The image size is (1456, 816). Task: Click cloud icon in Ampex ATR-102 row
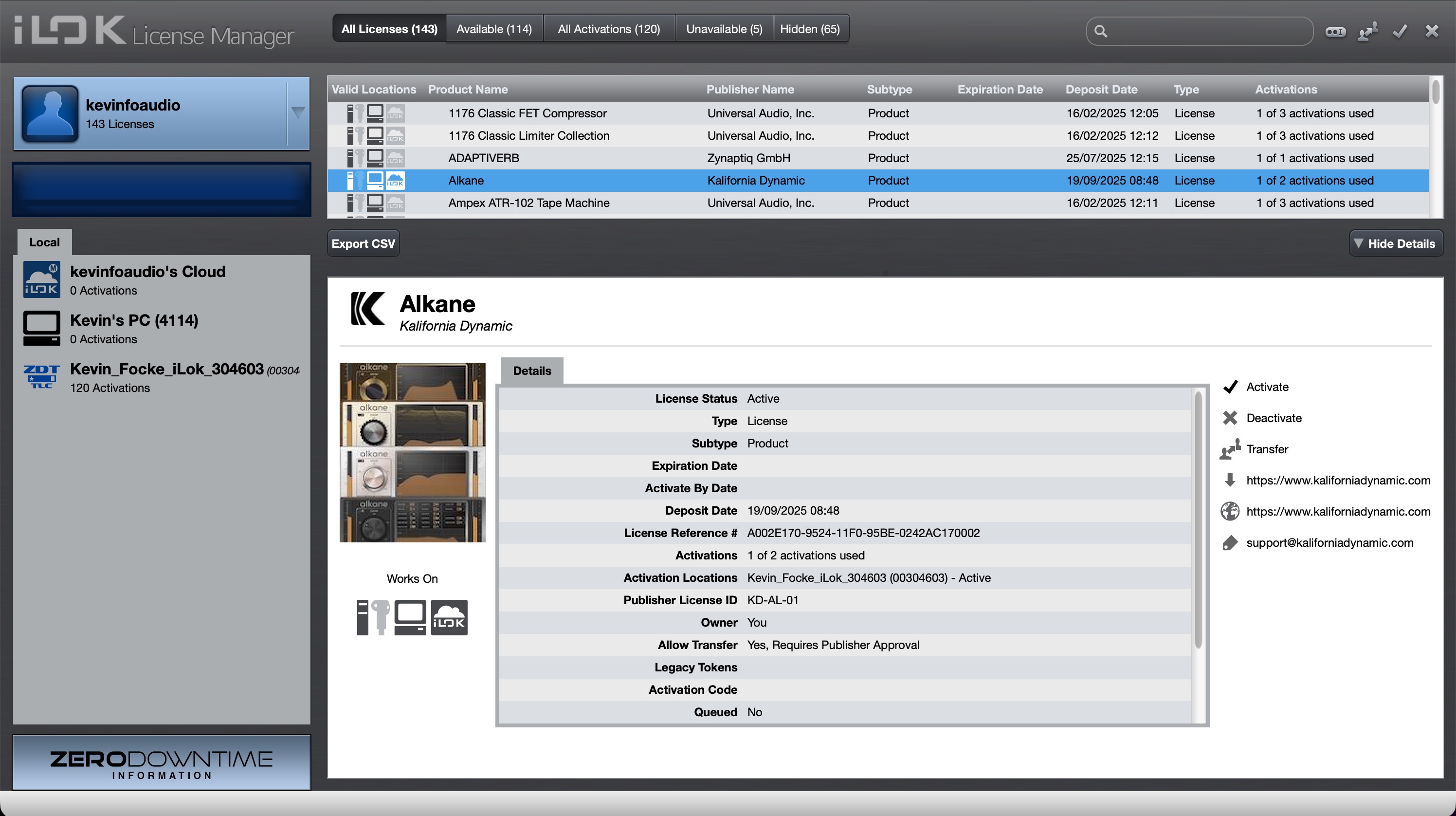[x=395, y=203]
